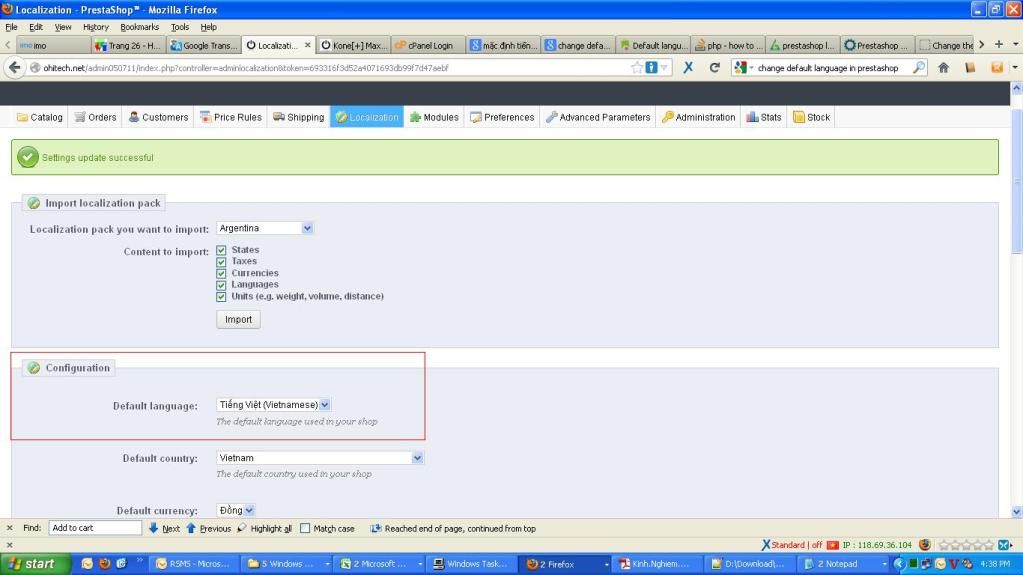This screenshot has height=575, width=1023.
Task: Click the Import button
Action: (238, 320)
